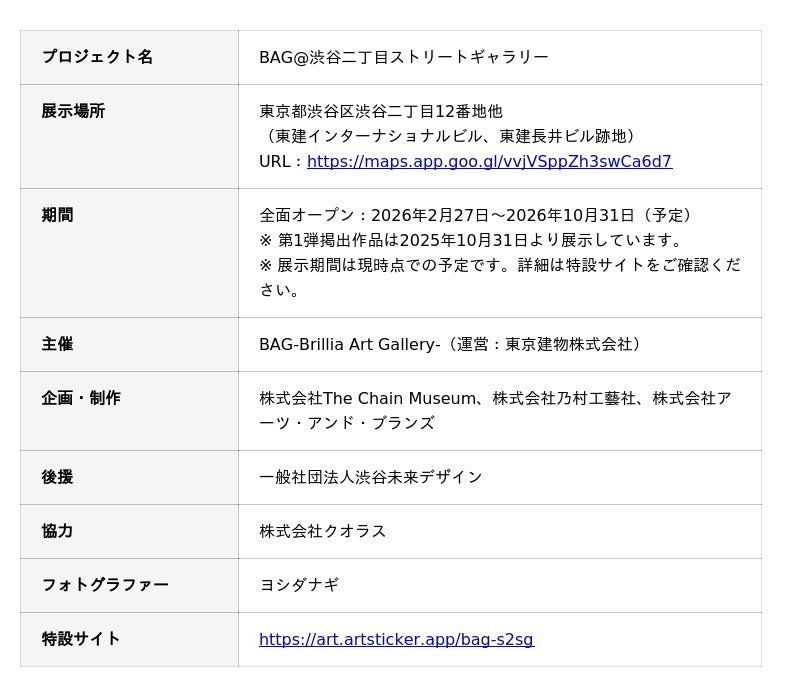Click the 東建インターナショナルビル building note line

coord(449,136)
